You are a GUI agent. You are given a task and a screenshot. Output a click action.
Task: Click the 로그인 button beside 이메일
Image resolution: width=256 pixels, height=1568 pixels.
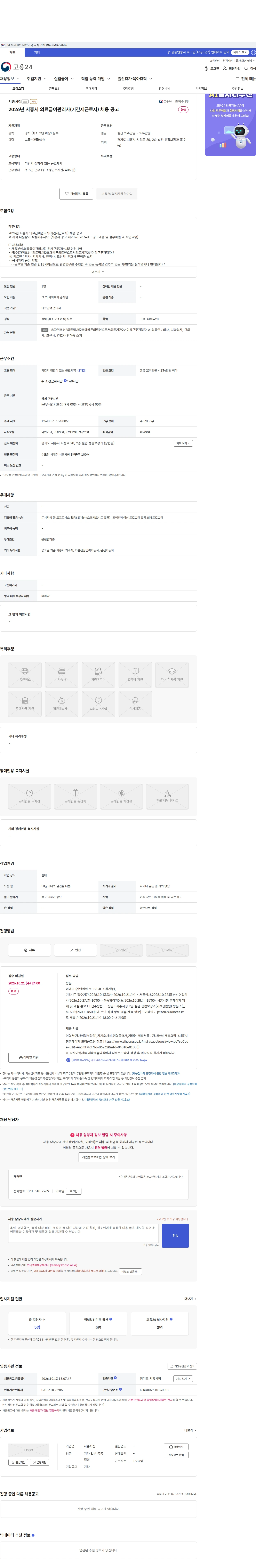pos(74,1191)
